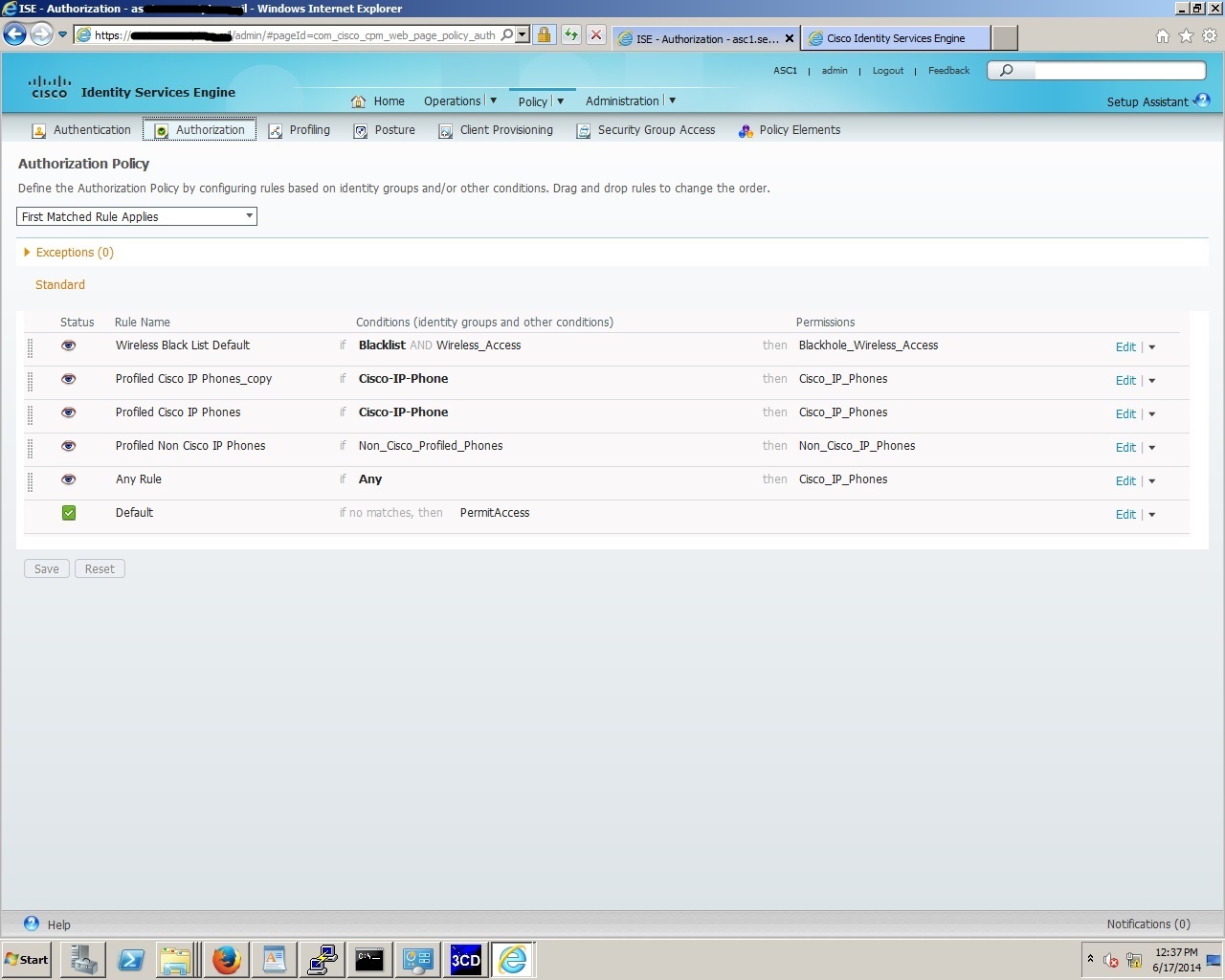Image resolution: width=1225 pixels, height=980 pixels.
Task: Click the Reset button
Action: pyautogui.click(x=100, y=569)
